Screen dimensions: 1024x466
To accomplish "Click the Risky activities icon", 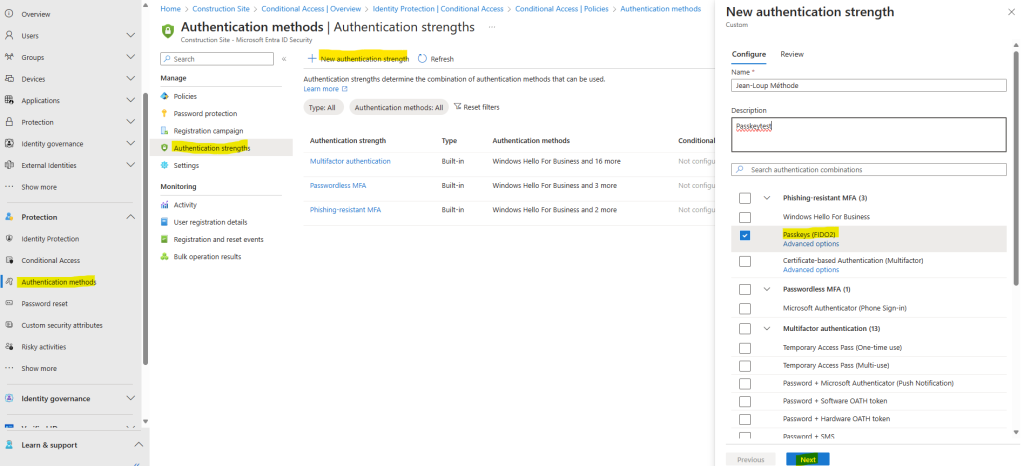I will click(9, 347).
